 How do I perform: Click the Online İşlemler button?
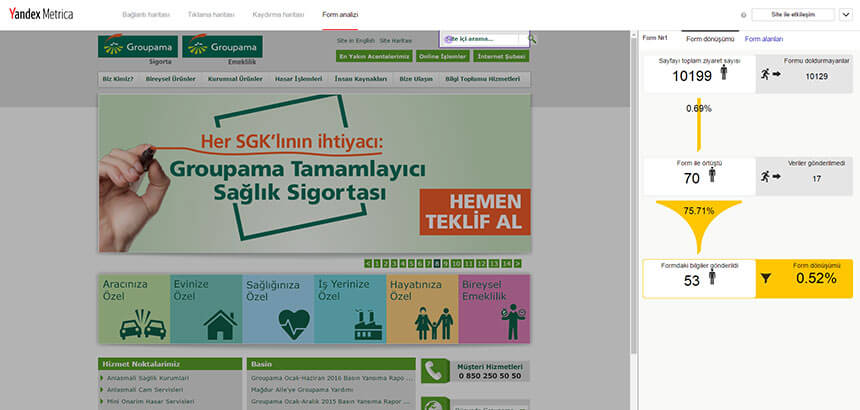click(x=443, y=56)
